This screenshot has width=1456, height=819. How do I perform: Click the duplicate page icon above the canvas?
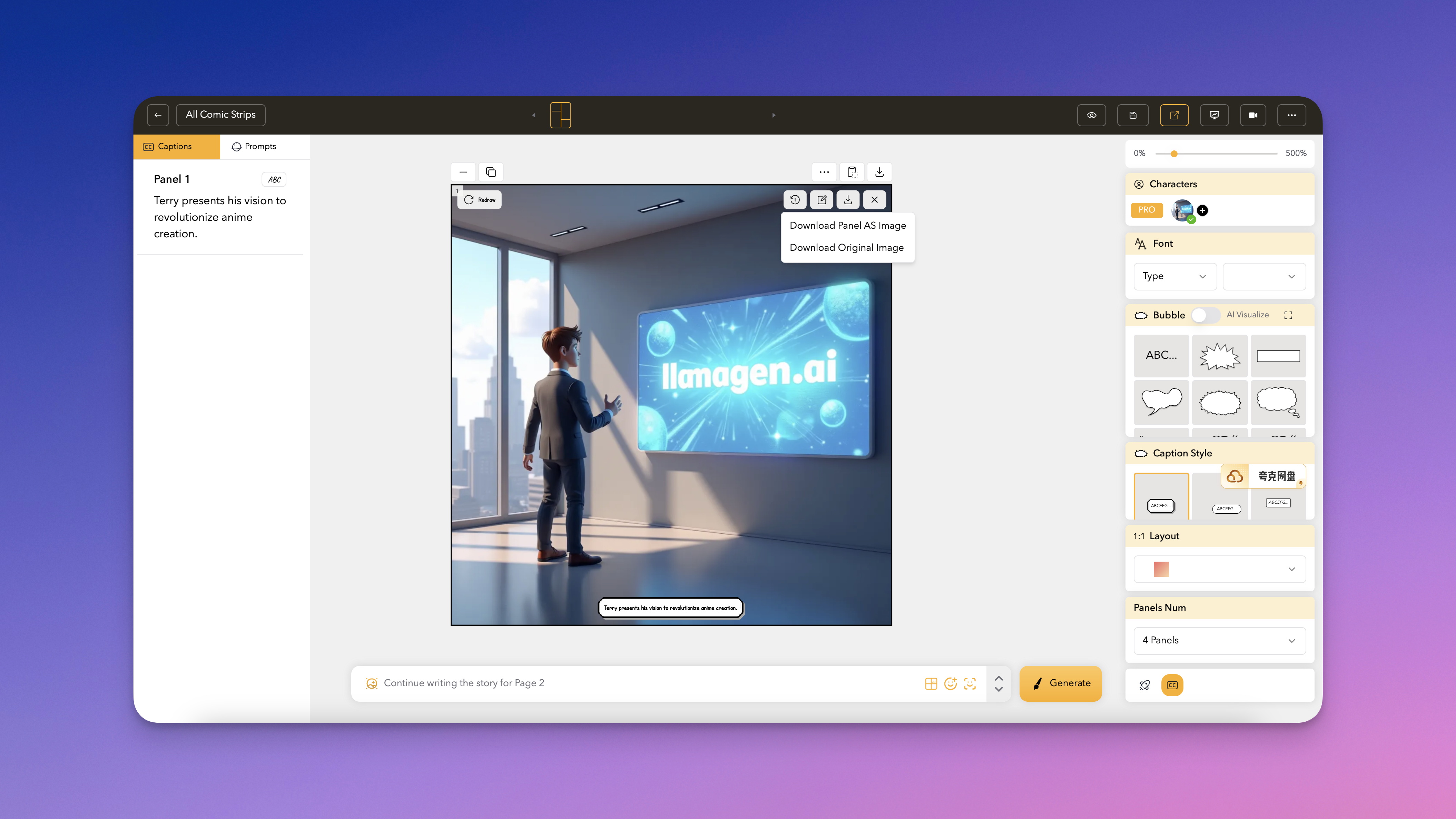point(491,172)
